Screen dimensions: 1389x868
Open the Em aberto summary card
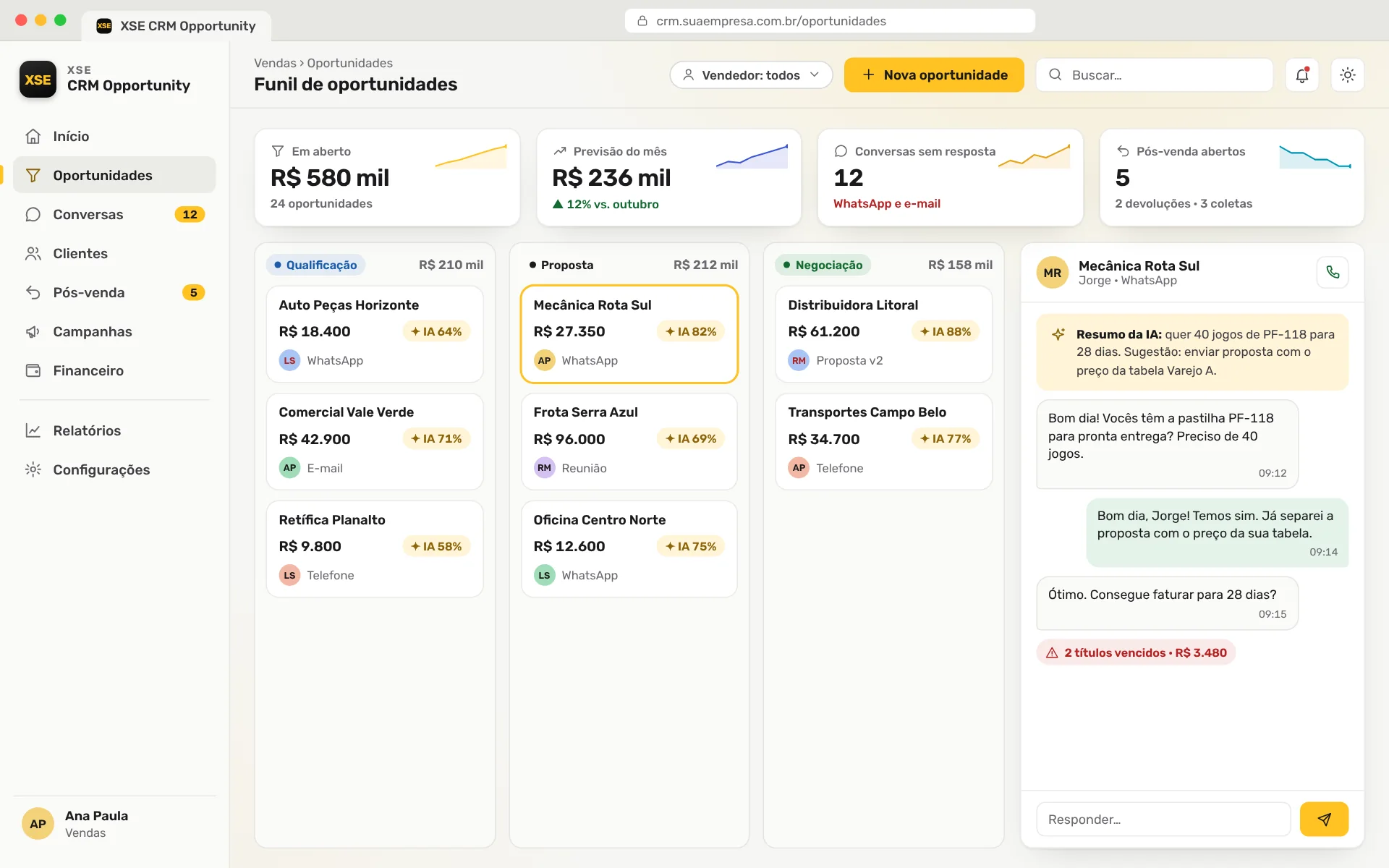pos(387,177)
